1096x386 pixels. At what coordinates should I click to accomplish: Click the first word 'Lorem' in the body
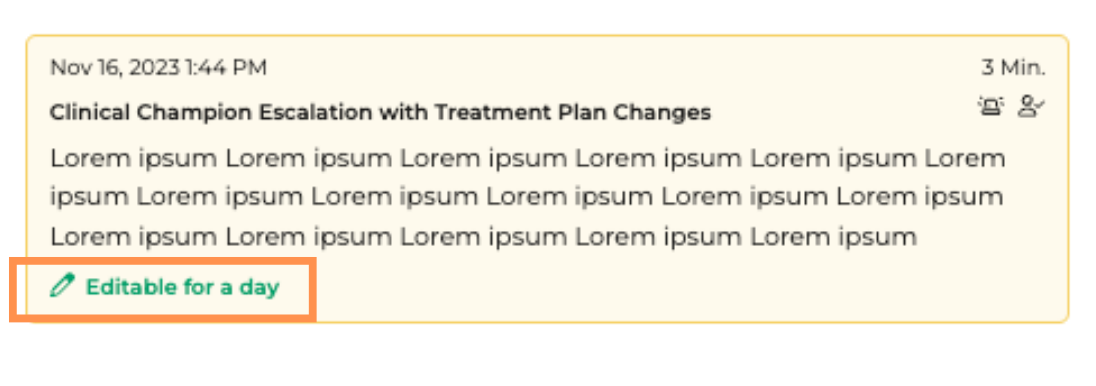pyautogui.click(x=90, y=159)
